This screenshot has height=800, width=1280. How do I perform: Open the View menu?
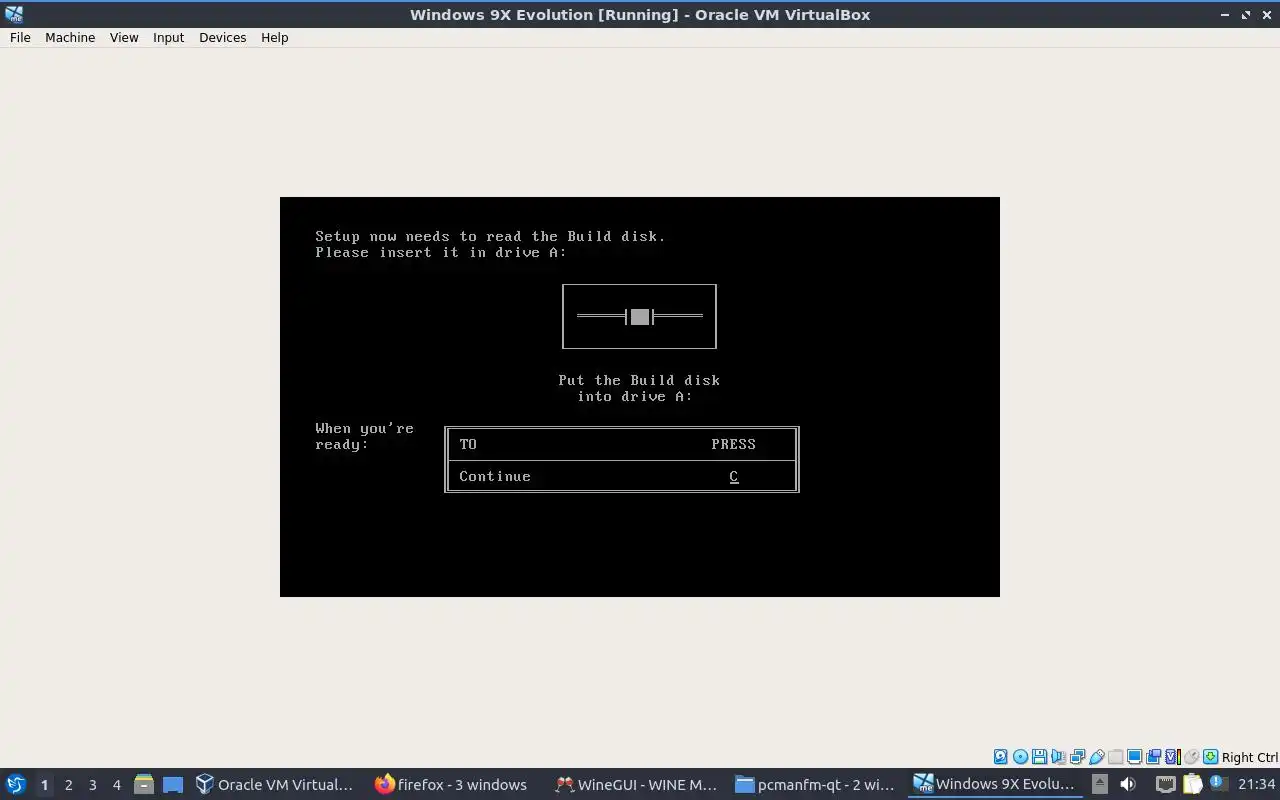point(124,37)
